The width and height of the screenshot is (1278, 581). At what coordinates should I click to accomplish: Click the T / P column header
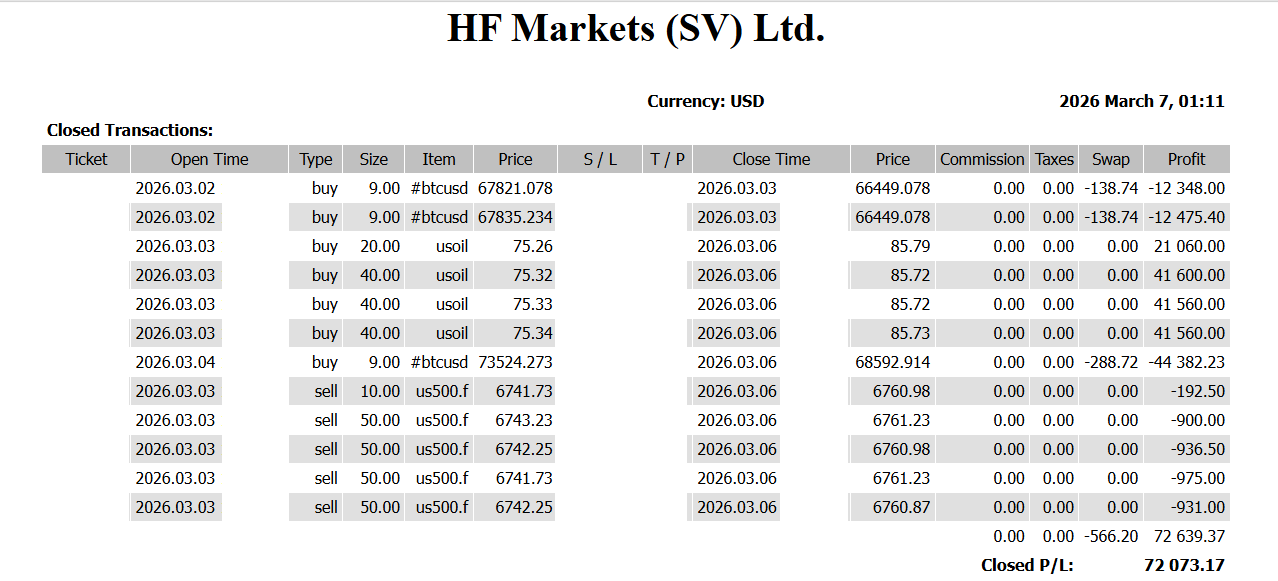click(x=667, y=159)
